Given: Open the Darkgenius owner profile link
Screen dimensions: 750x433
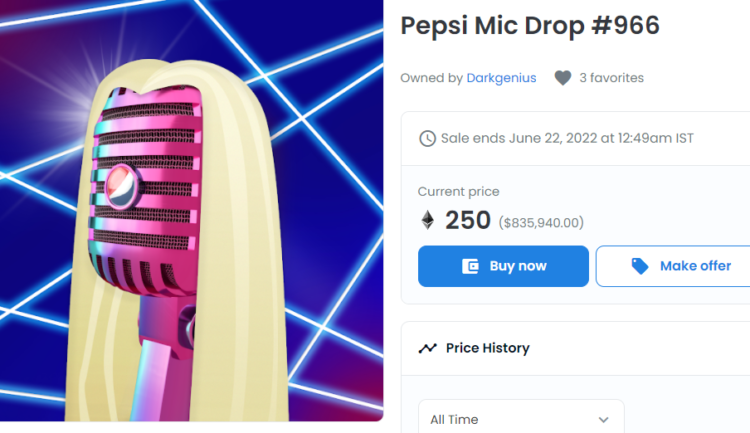Looking at the screenshot, I should [501, 78].
